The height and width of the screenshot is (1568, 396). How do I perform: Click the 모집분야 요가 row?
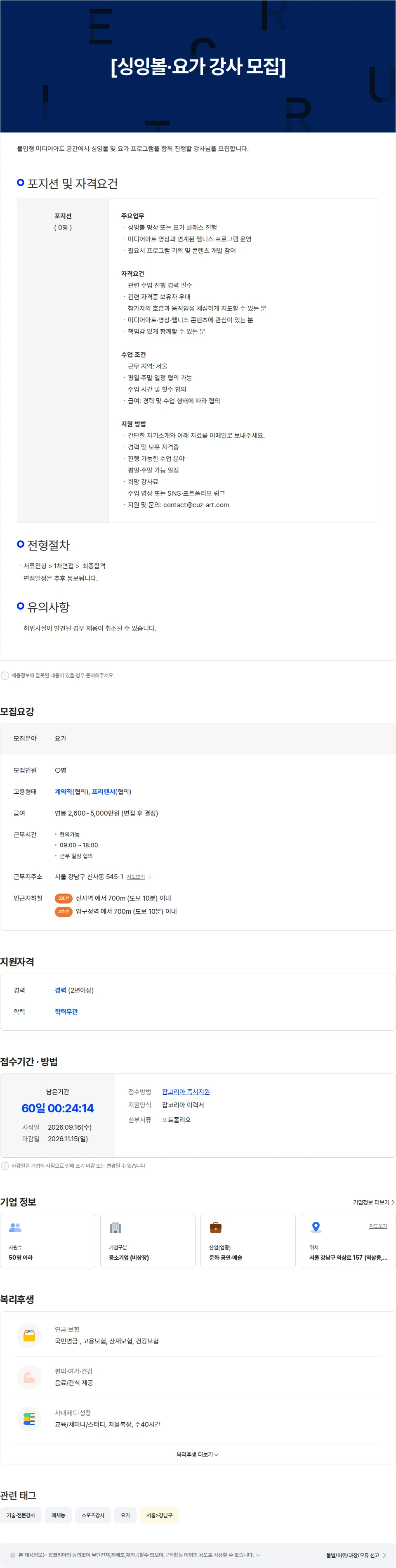[198, 738]
